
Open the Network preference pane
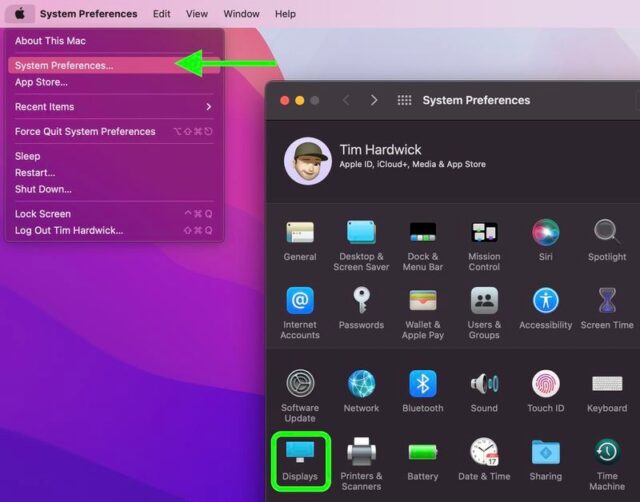(x=361, y=391)
